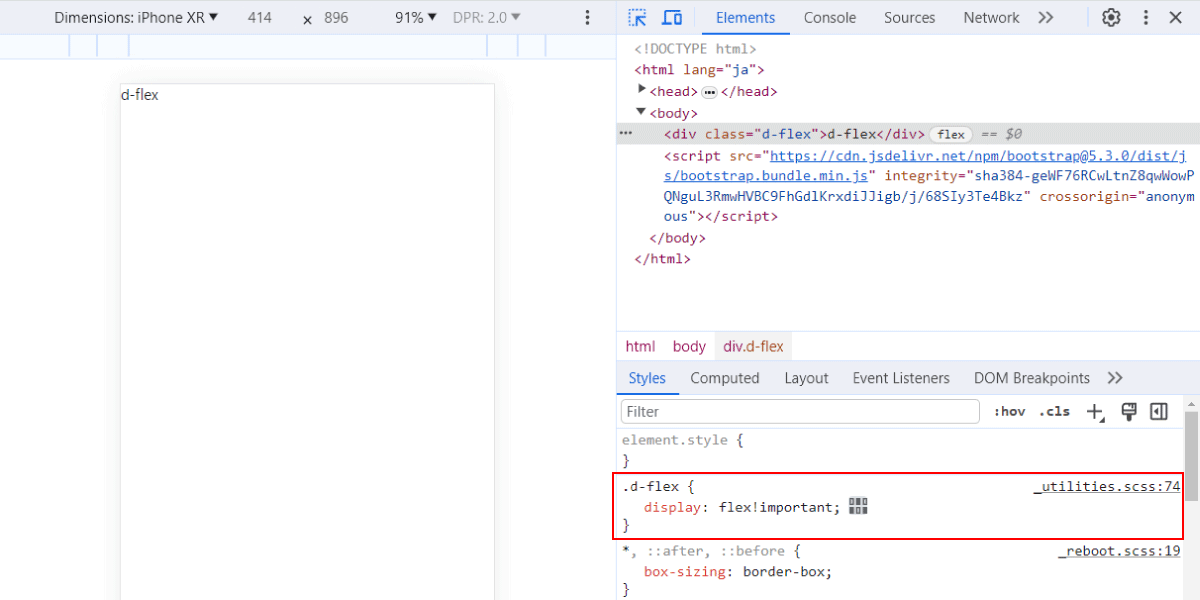Open the DevTools three-dot customize menu
This screenshot has width=1200, height=600.
pos(1146,18)
